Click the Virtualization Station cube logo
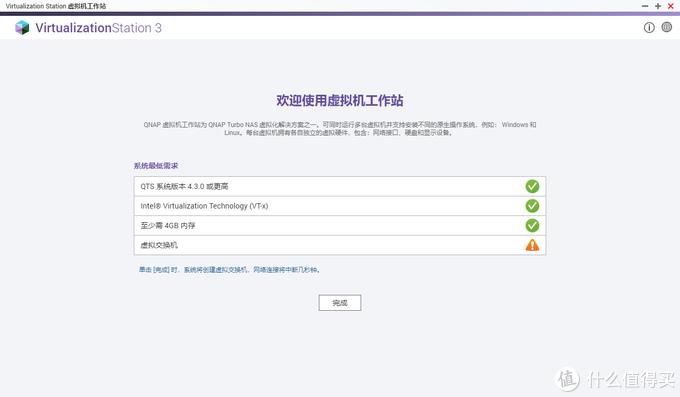Viewport: 680px width, 397px height. coord(22,28)
